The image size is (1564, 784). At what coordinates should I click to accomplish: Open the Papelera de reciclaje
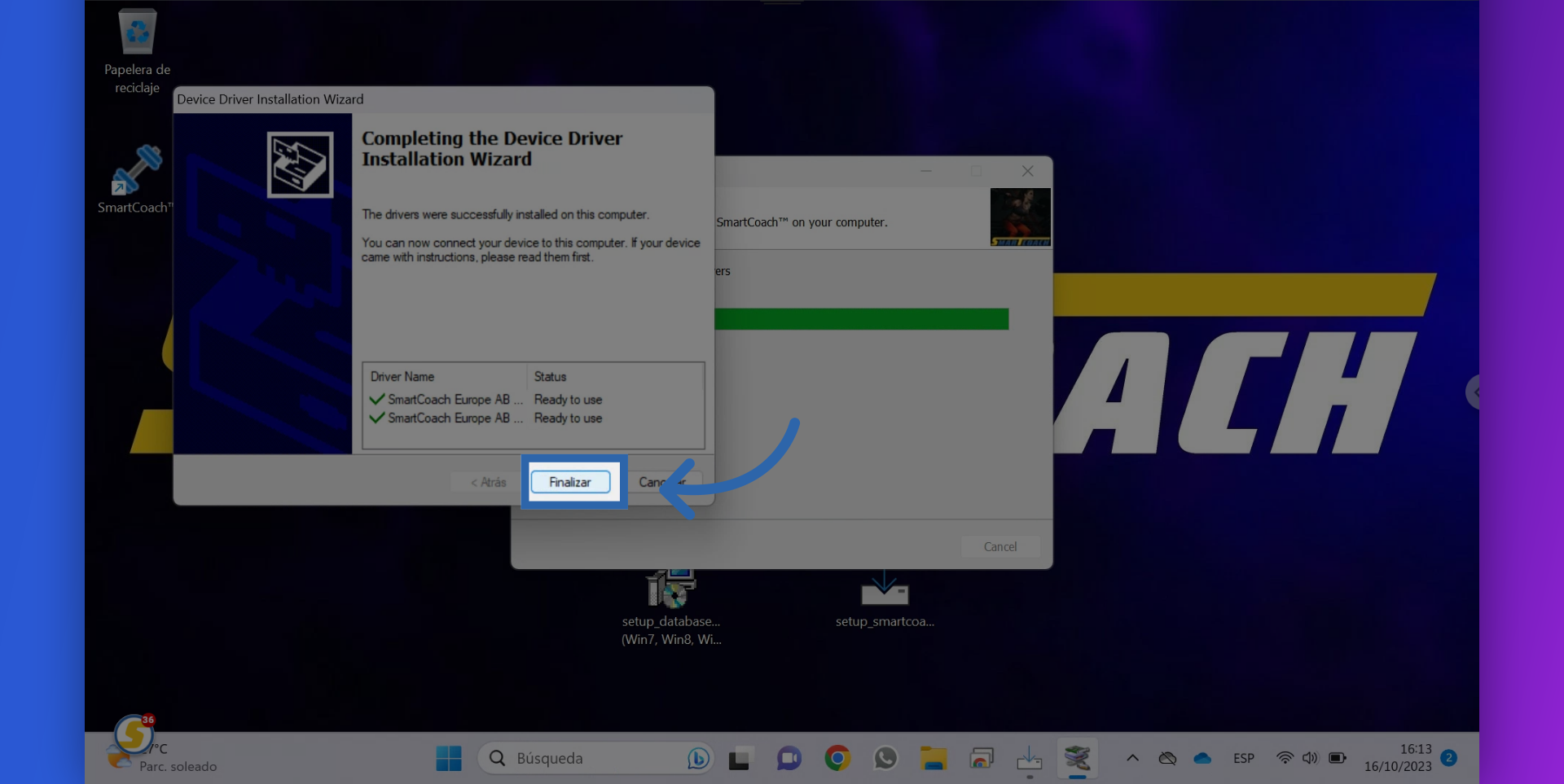point(137,33)
